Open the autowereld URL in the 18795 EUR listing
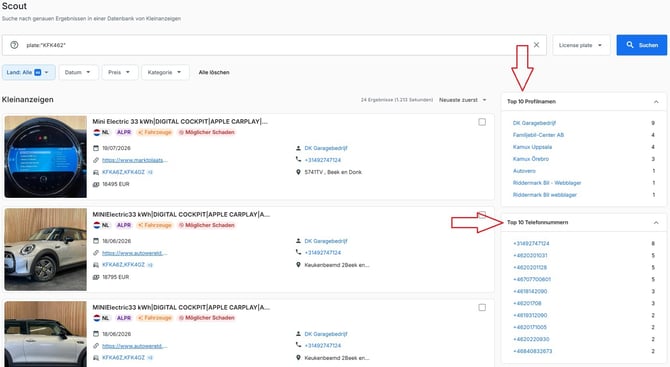 [x=135, y=253]
